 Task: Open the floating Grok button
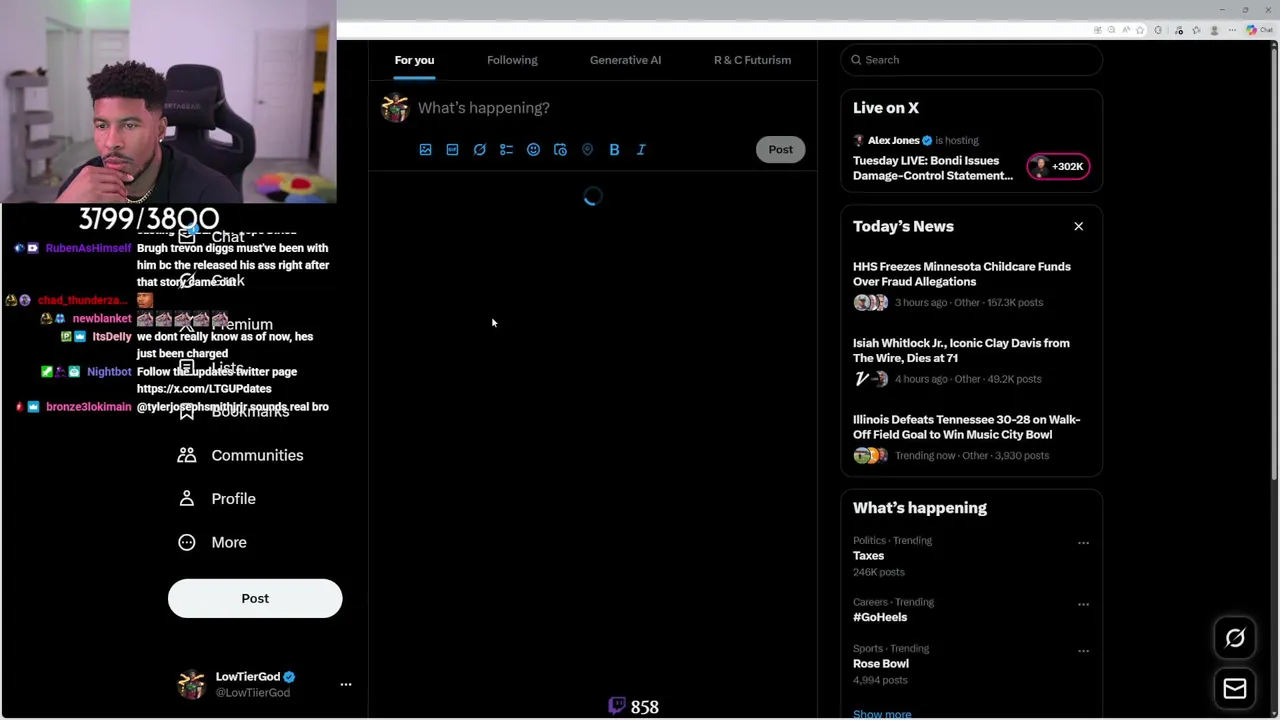1235,638
